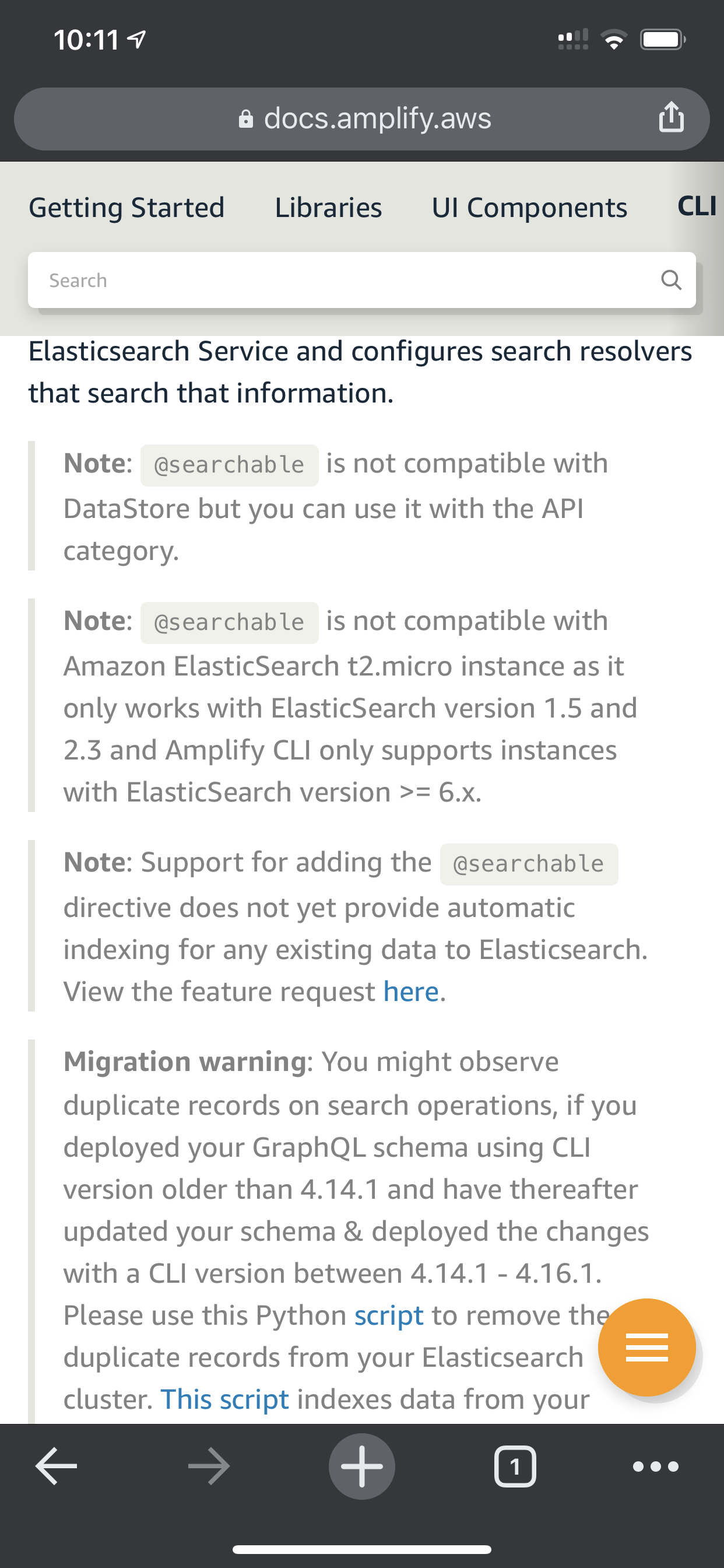Switch to the Getting Started tab
This screenshot has height=1568, width=724.
tap(126, 207)
